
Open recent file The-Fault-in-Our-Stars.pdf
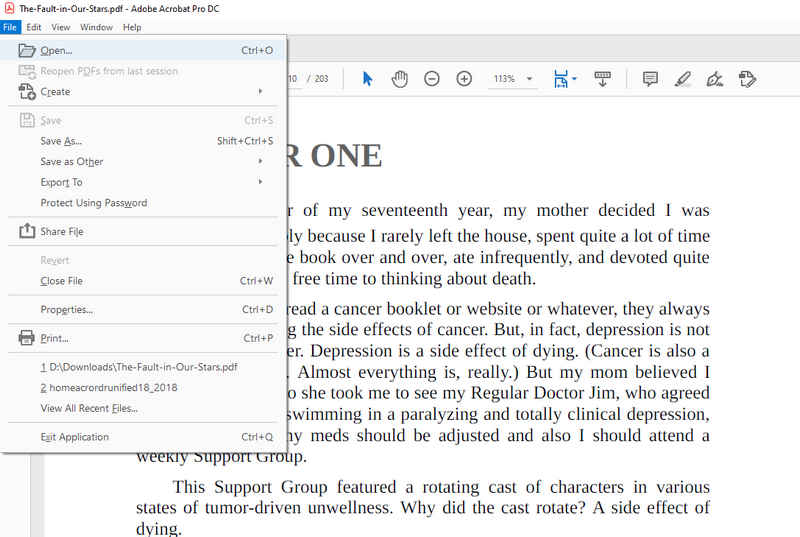coord(138,367)
